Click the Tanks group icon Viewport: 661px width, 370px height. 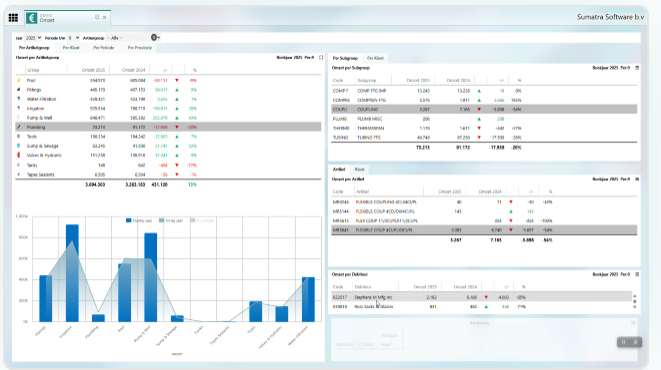pyautogui.click(x=19, y=165)
